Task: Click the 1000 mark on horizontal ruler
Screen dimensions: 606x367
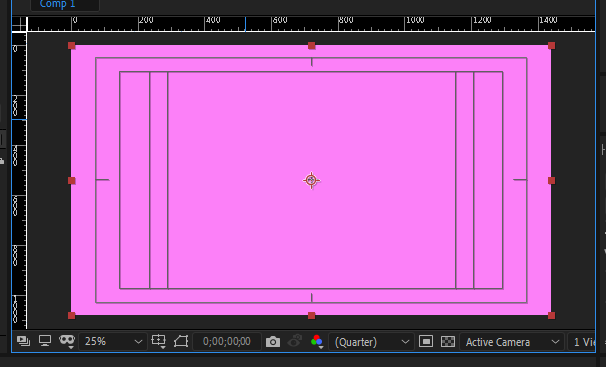Action: [415, 20]
